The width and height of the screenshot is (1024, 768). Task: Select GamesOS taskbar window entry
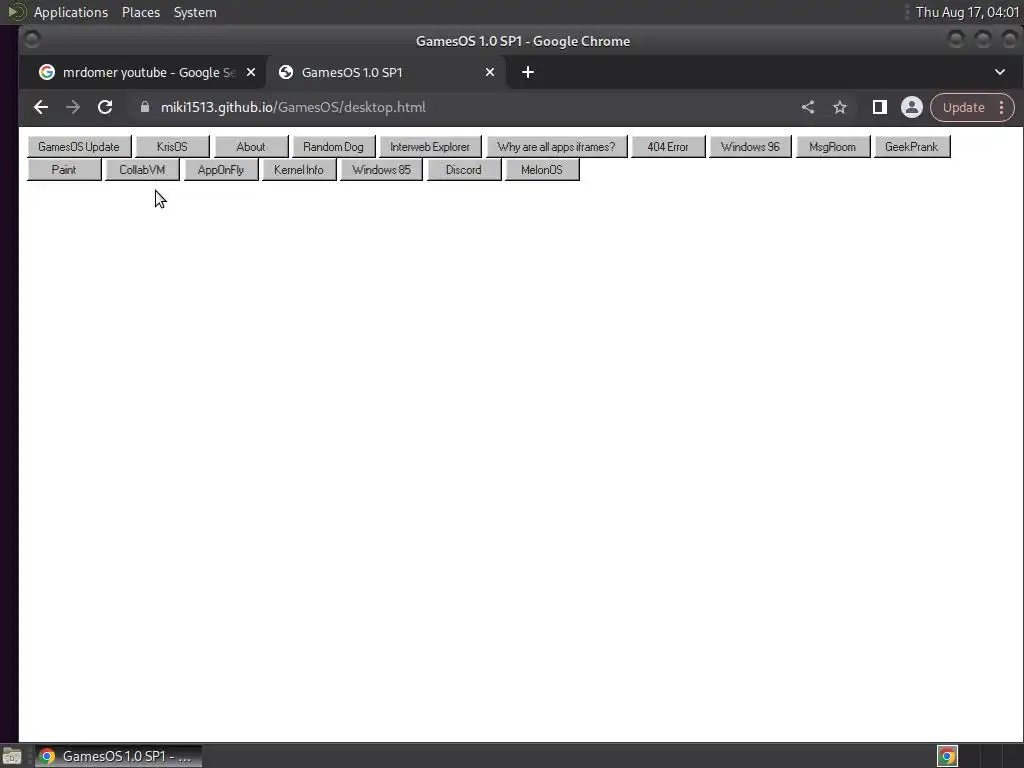[x=118, y=756]
